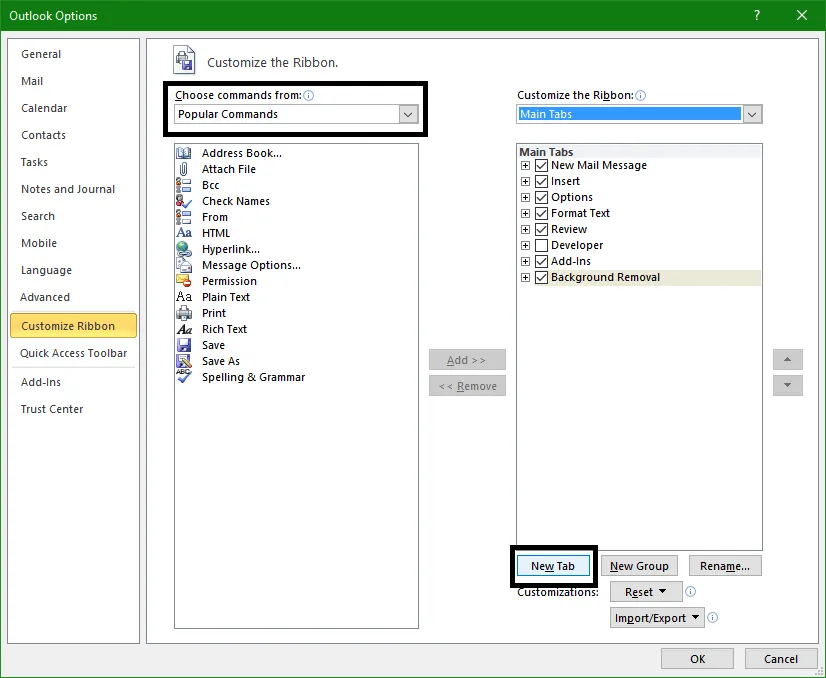Click the << Remove button
826x678 pixels.
click(467, 386)
